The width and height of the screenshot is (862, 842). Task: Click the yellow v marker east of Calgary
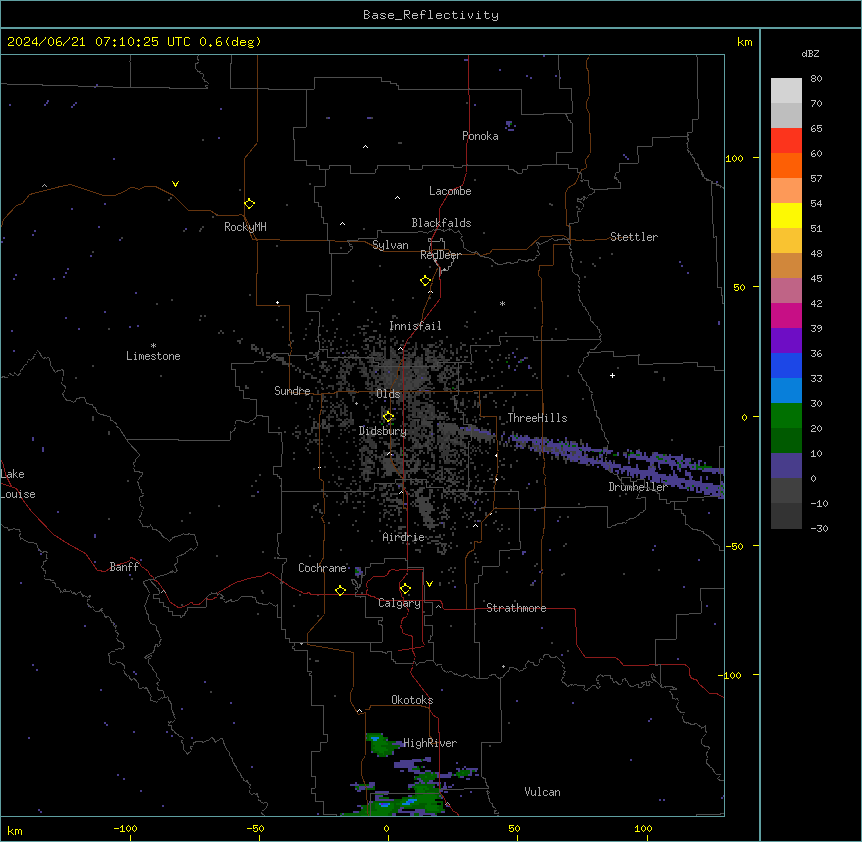(429, 584)
